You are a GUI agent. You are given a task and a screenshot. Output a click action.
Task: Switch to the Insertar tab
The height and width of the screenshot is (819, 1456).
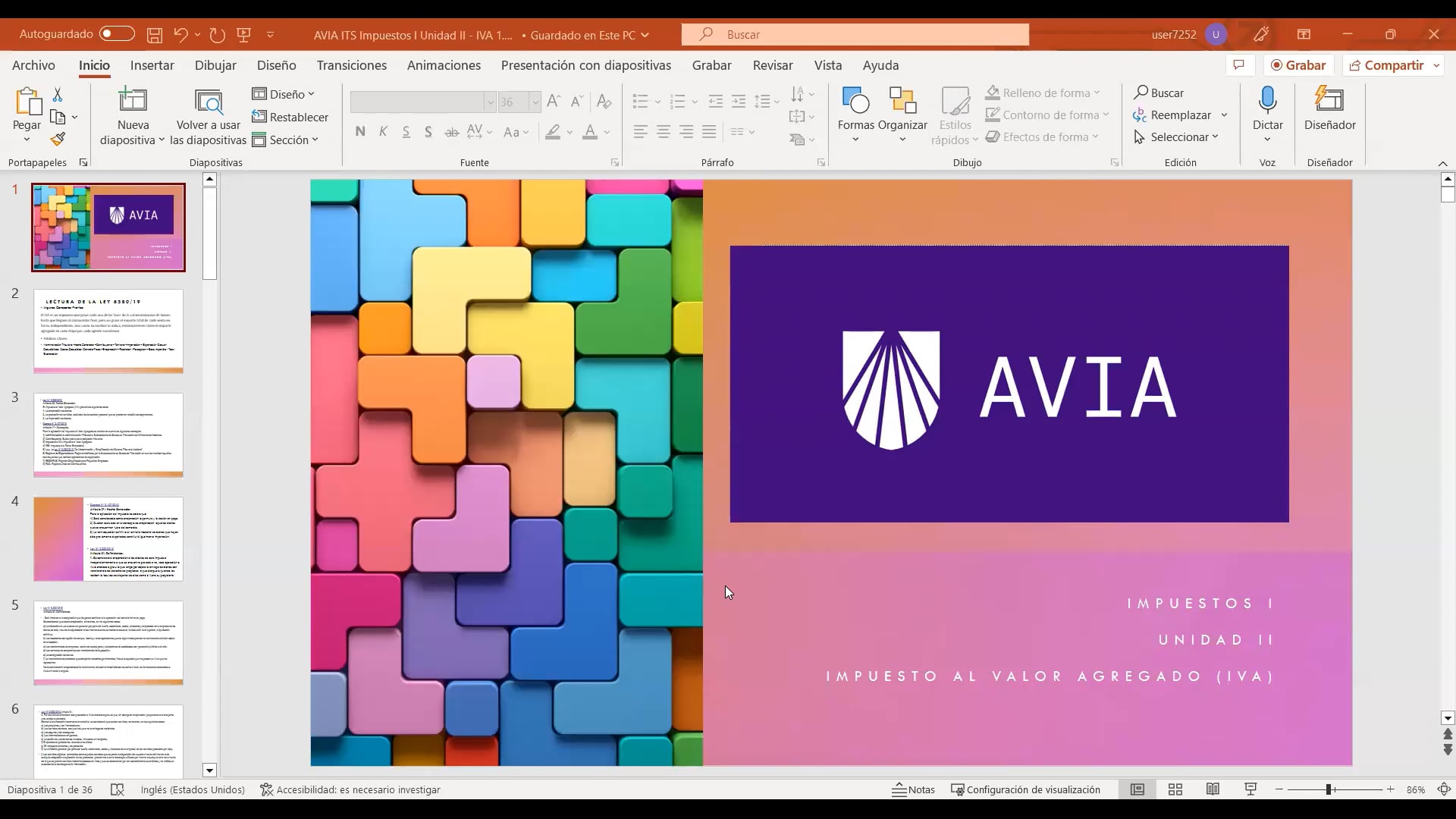click(152, 65)
